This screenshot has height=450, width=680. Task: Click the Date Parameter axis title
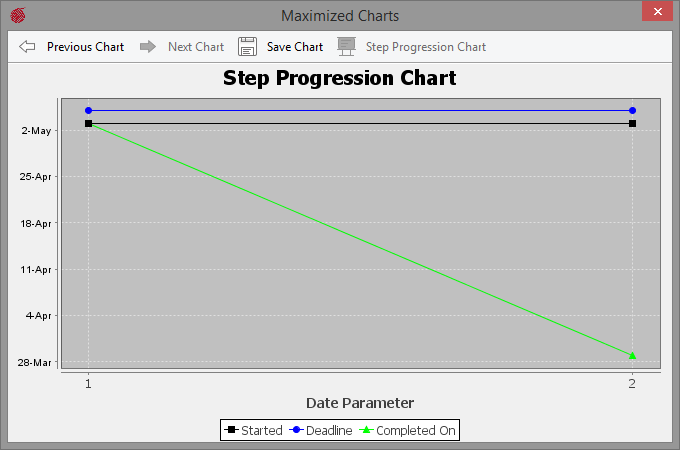[x=360, y=403]
